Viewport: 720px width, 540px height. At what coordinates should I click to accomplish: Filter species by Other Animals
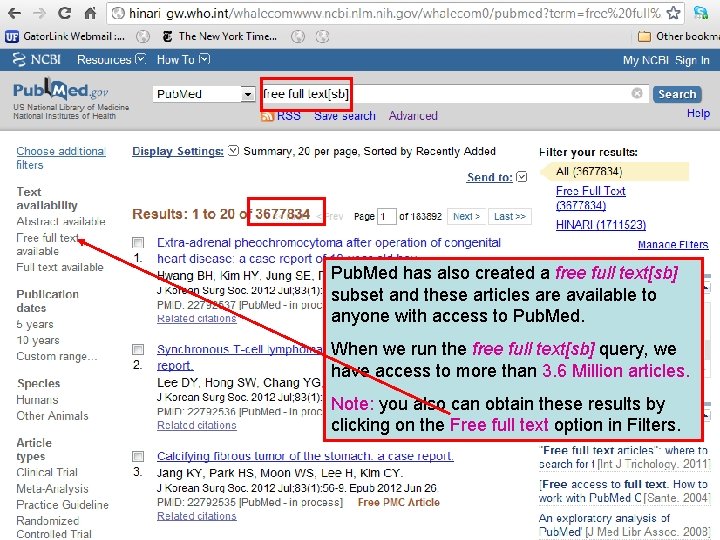52,416
